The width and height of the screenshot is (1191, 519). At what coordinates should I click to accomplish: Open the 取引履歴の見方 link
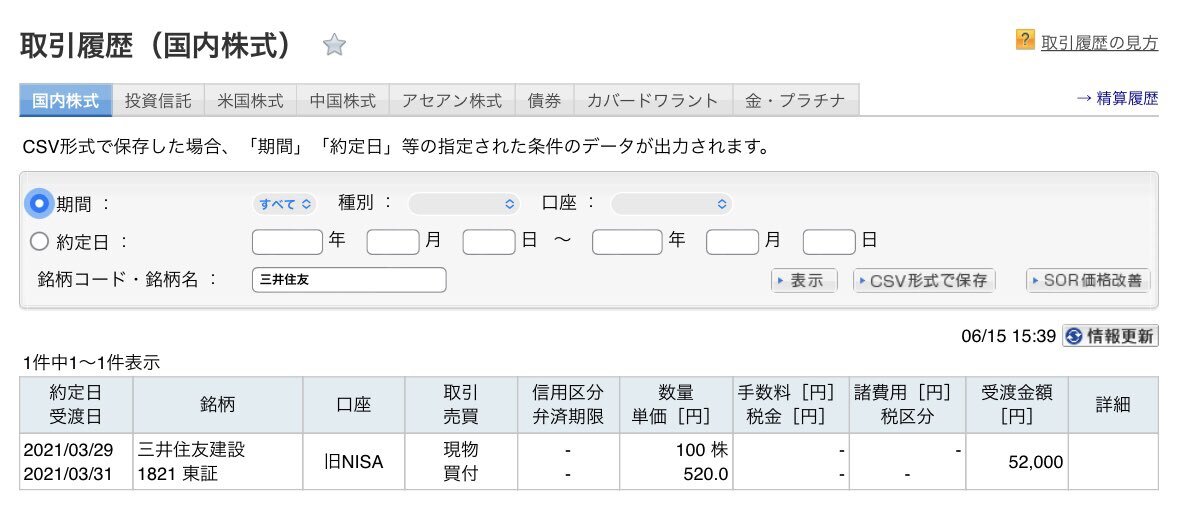tap(1099, 43)
